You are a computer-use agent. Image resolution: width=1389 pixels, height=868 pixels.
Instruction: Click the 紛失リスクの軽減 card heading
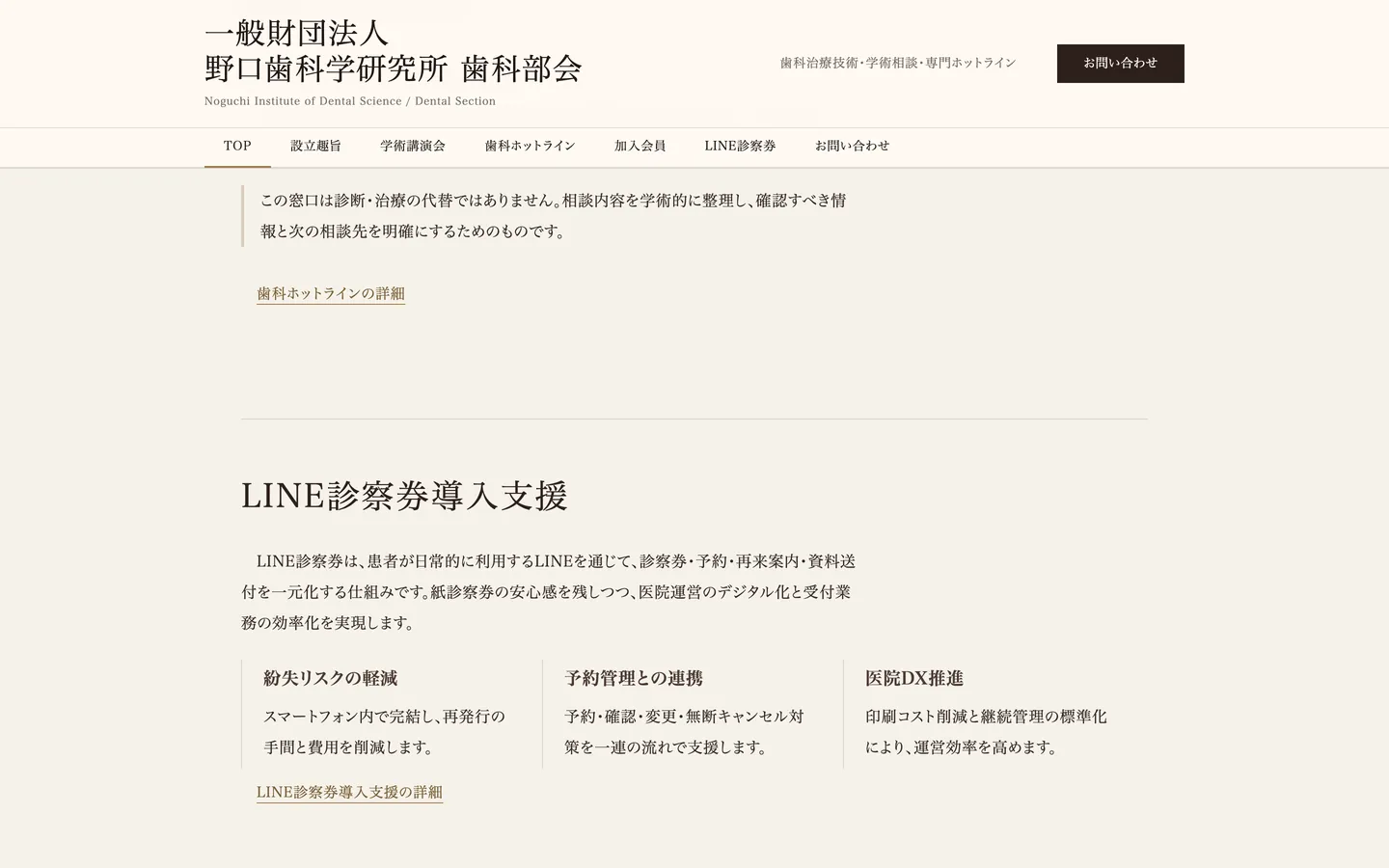[330, 678]
